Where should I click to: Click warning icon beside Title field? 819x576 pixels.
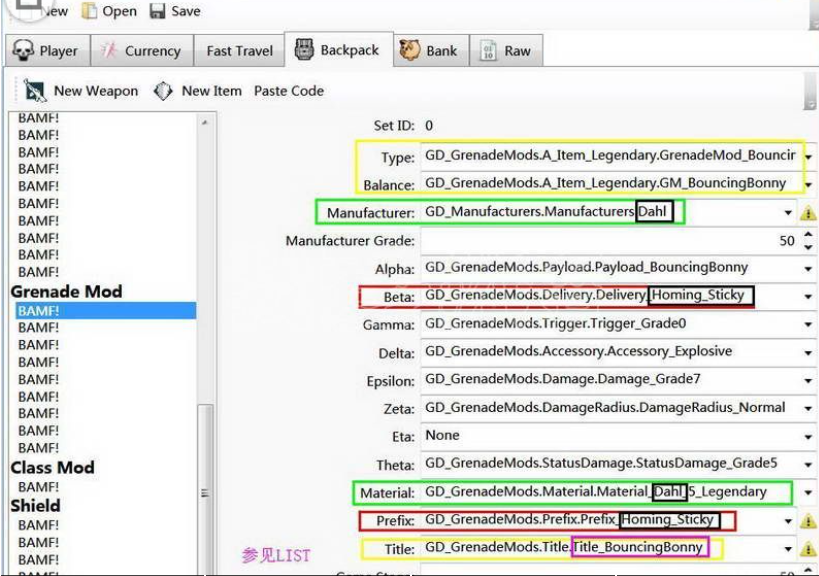[808, 549]
